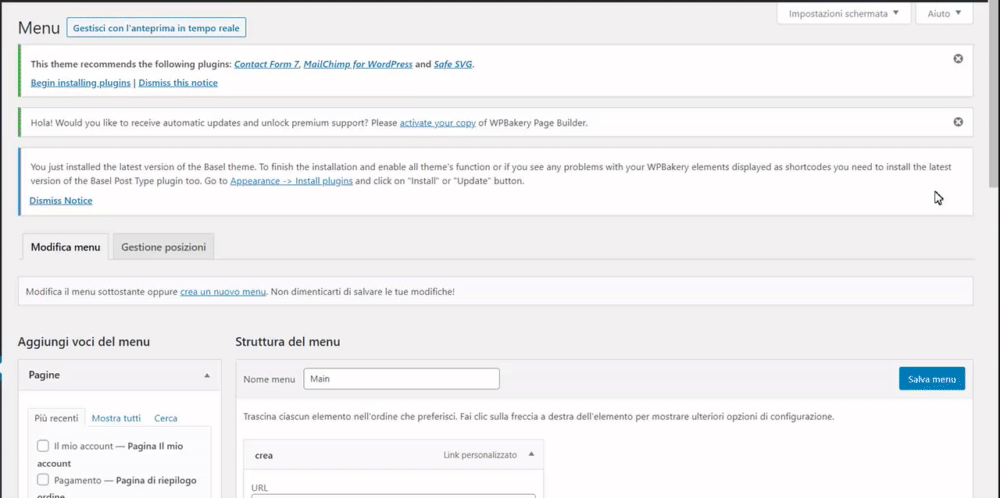Open the Impostazioni schermata dropdown

click(x=843, y=14)
